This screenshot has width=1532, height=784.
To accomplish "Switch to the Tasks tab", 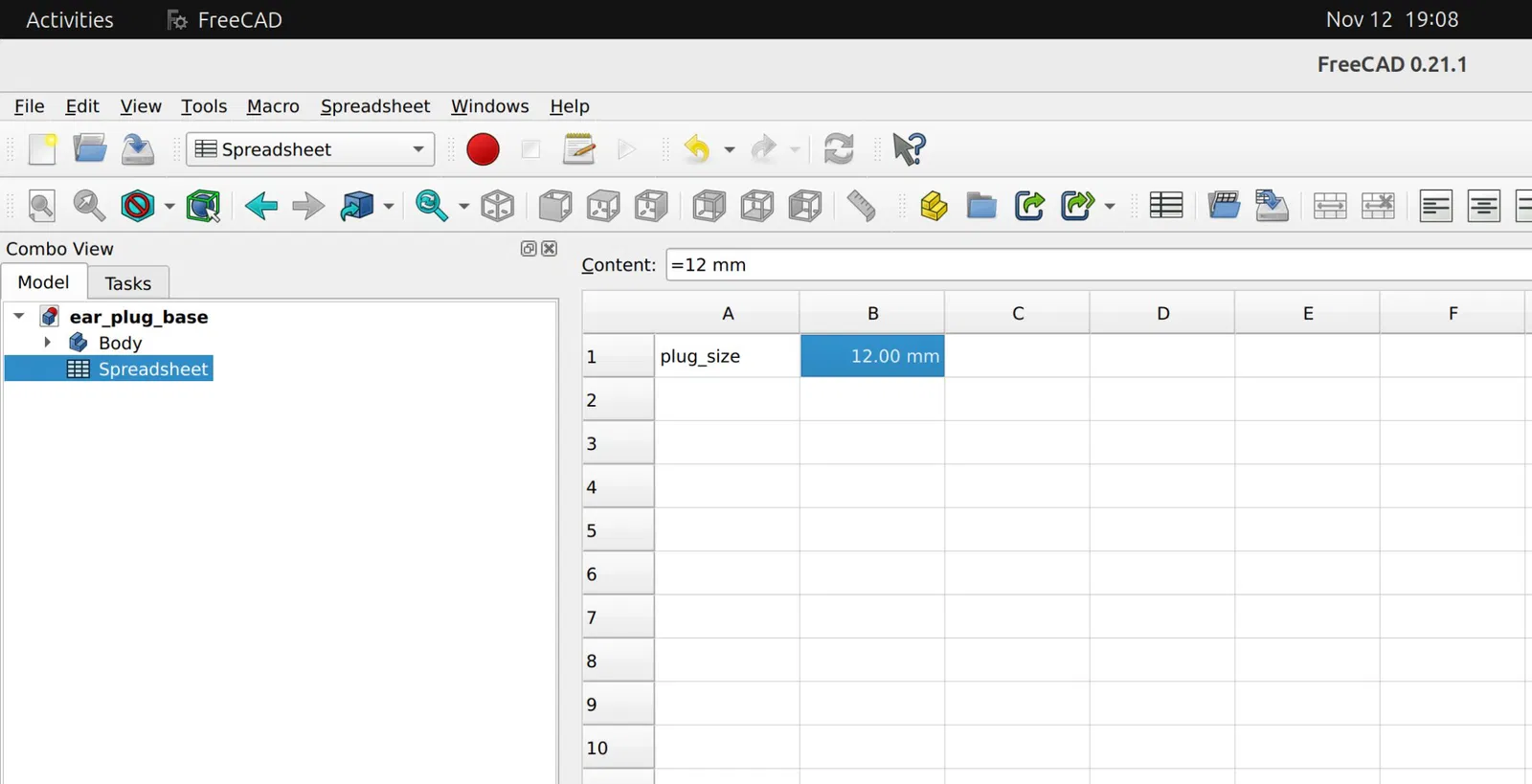I will coord(128,283).
